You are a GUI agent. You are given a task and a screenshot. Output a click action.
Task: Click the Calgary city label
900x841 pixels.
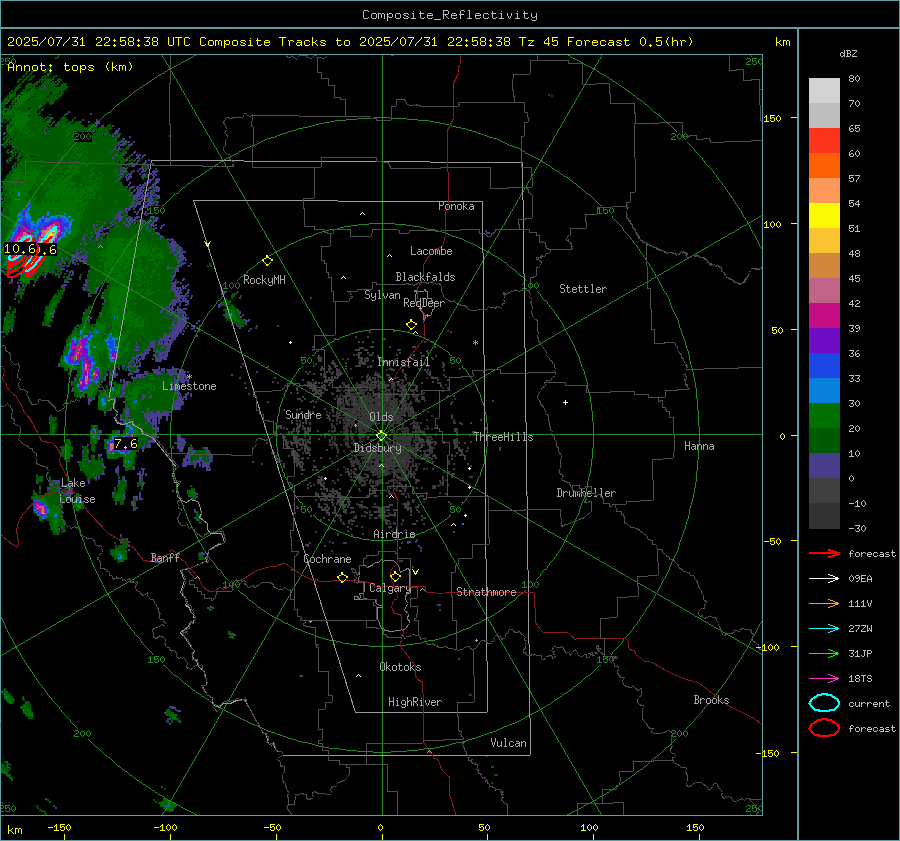pyautogui.click(x=390, y=588)
